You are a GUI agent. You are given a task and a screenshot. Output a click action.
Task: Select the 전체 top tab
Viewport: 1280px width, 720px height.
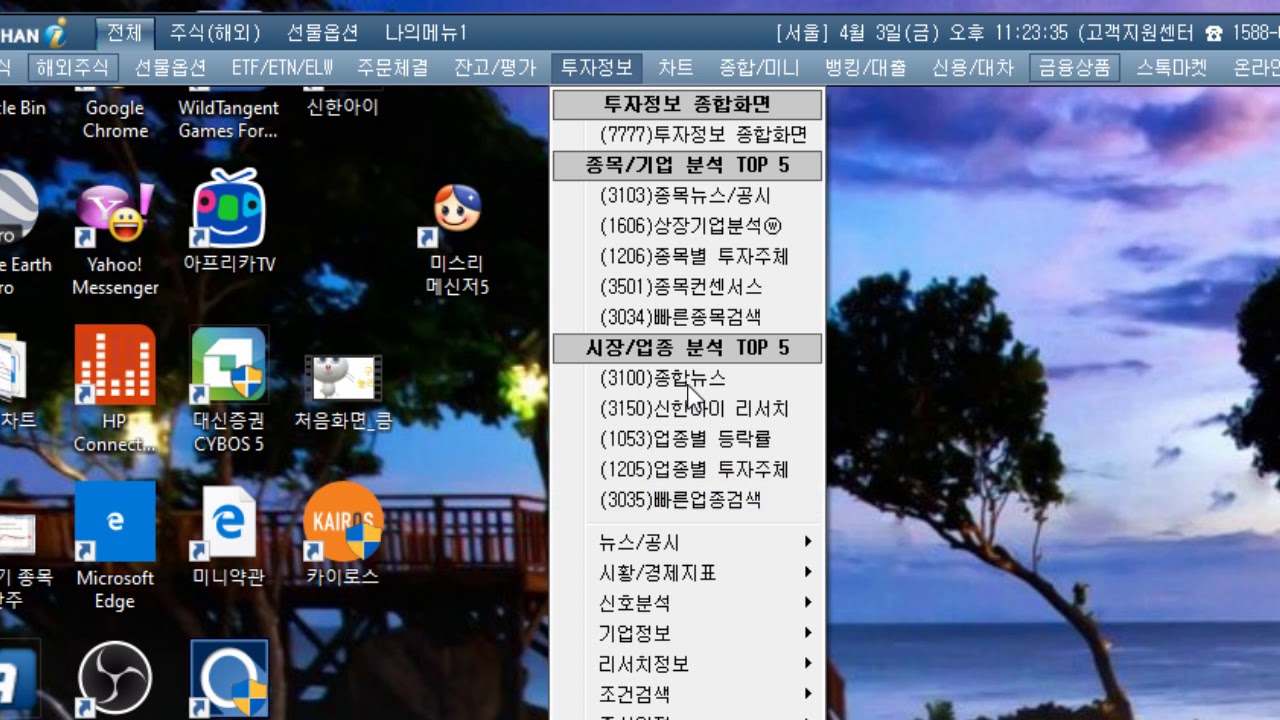tap(125, 33)
